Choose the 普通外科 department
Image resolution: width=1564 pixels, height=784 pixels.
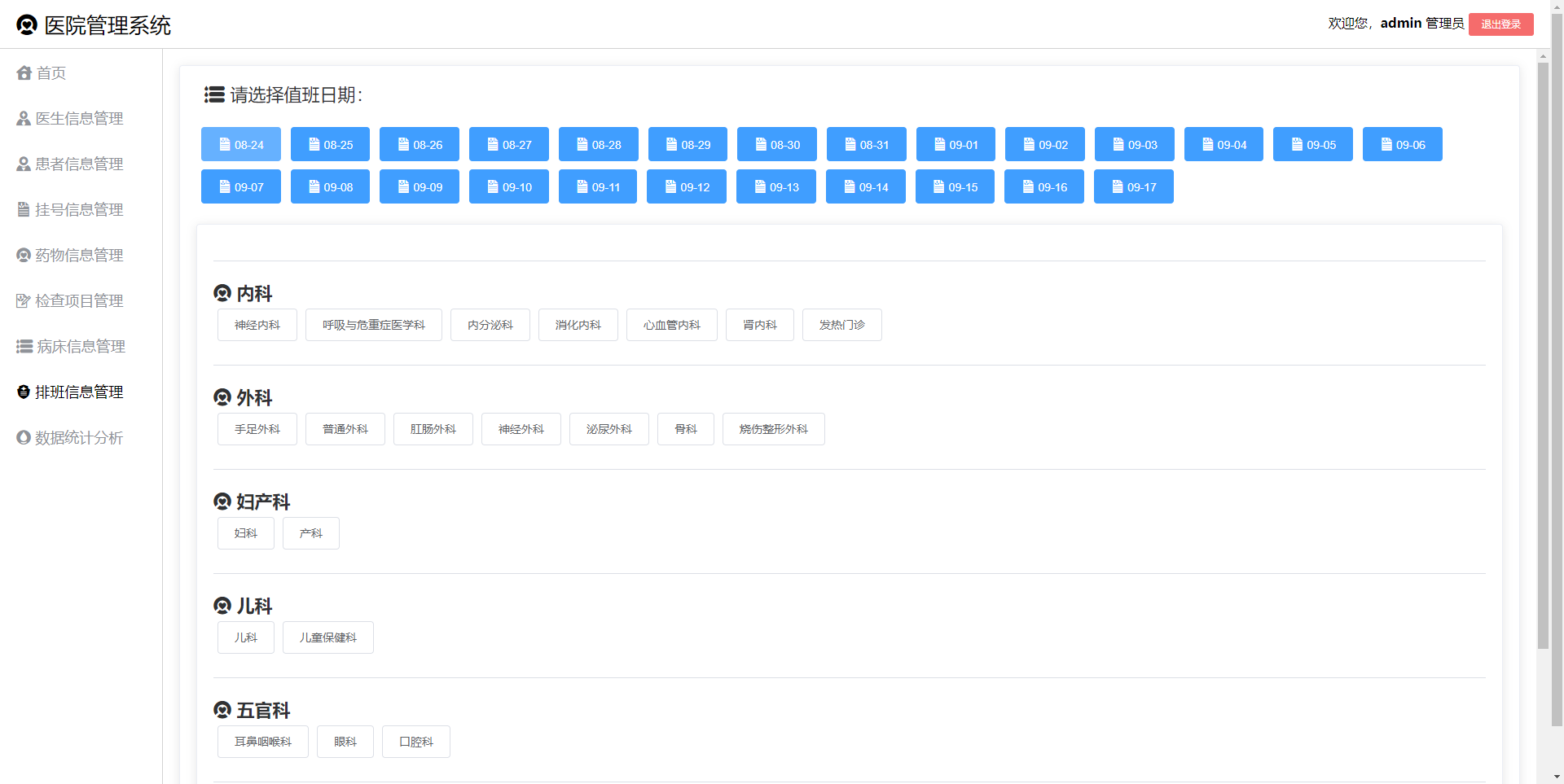345,429
